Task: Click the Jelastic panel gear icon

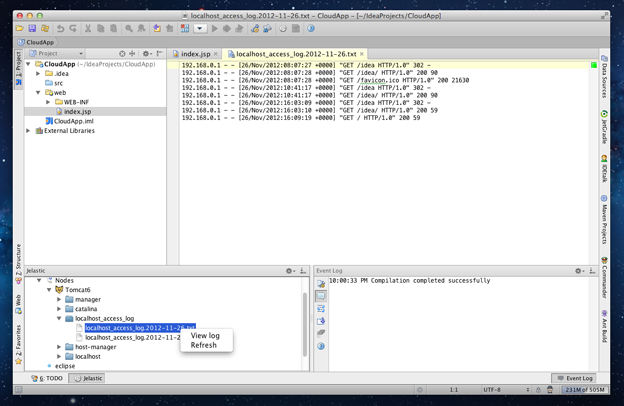Action: point(290,271)
